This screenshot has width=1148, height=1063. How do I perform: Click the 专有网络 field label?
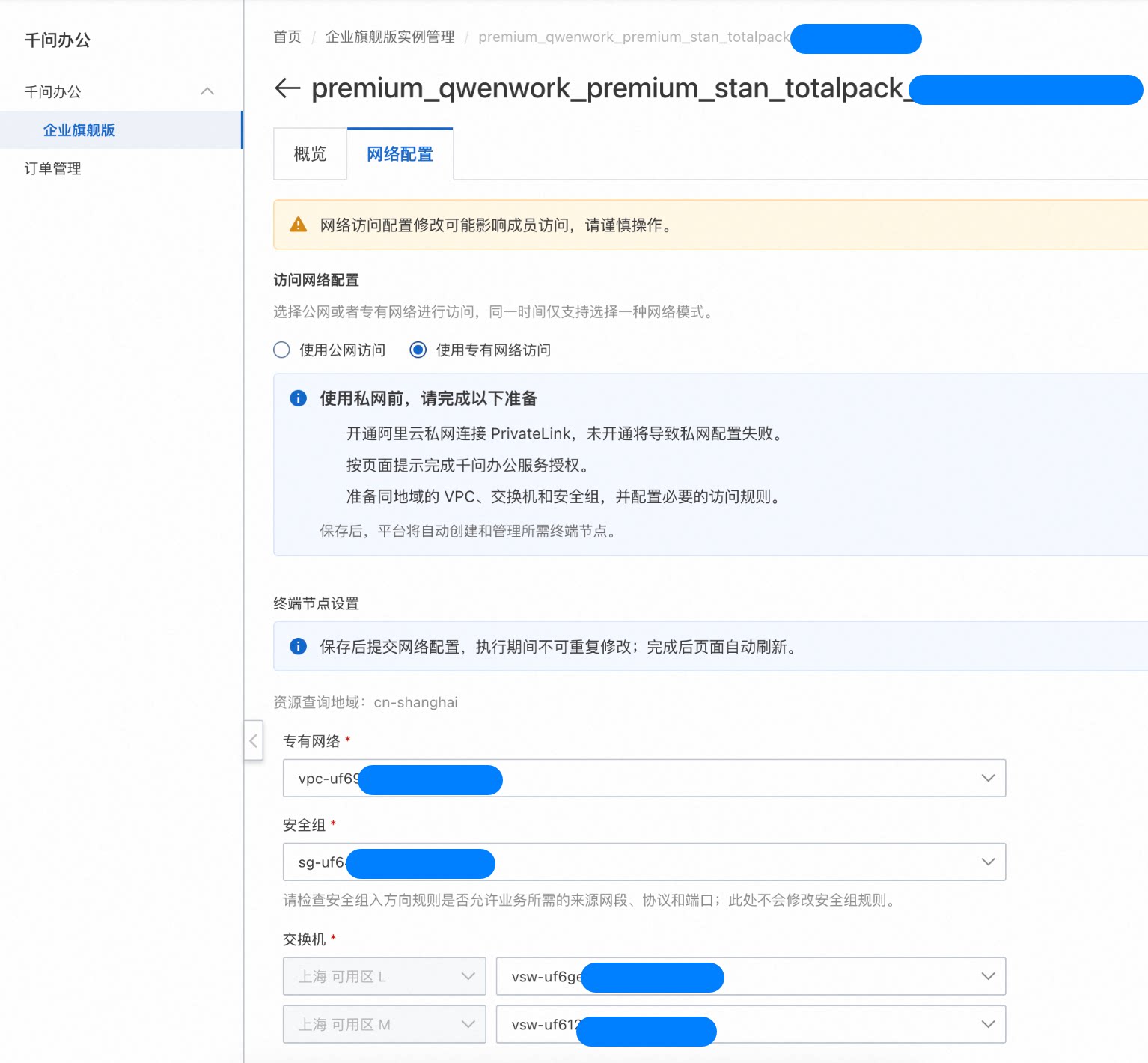311,741
